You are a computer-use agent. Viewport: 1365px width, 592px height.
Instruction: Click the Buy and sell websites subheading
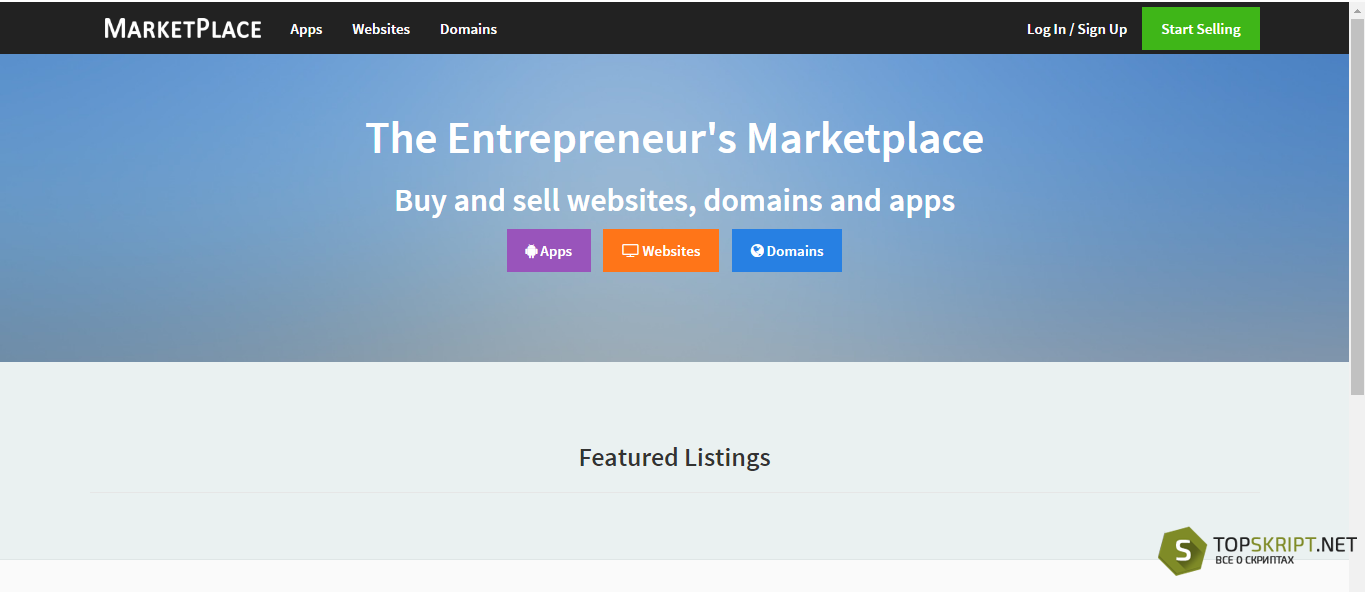[675, 200]
